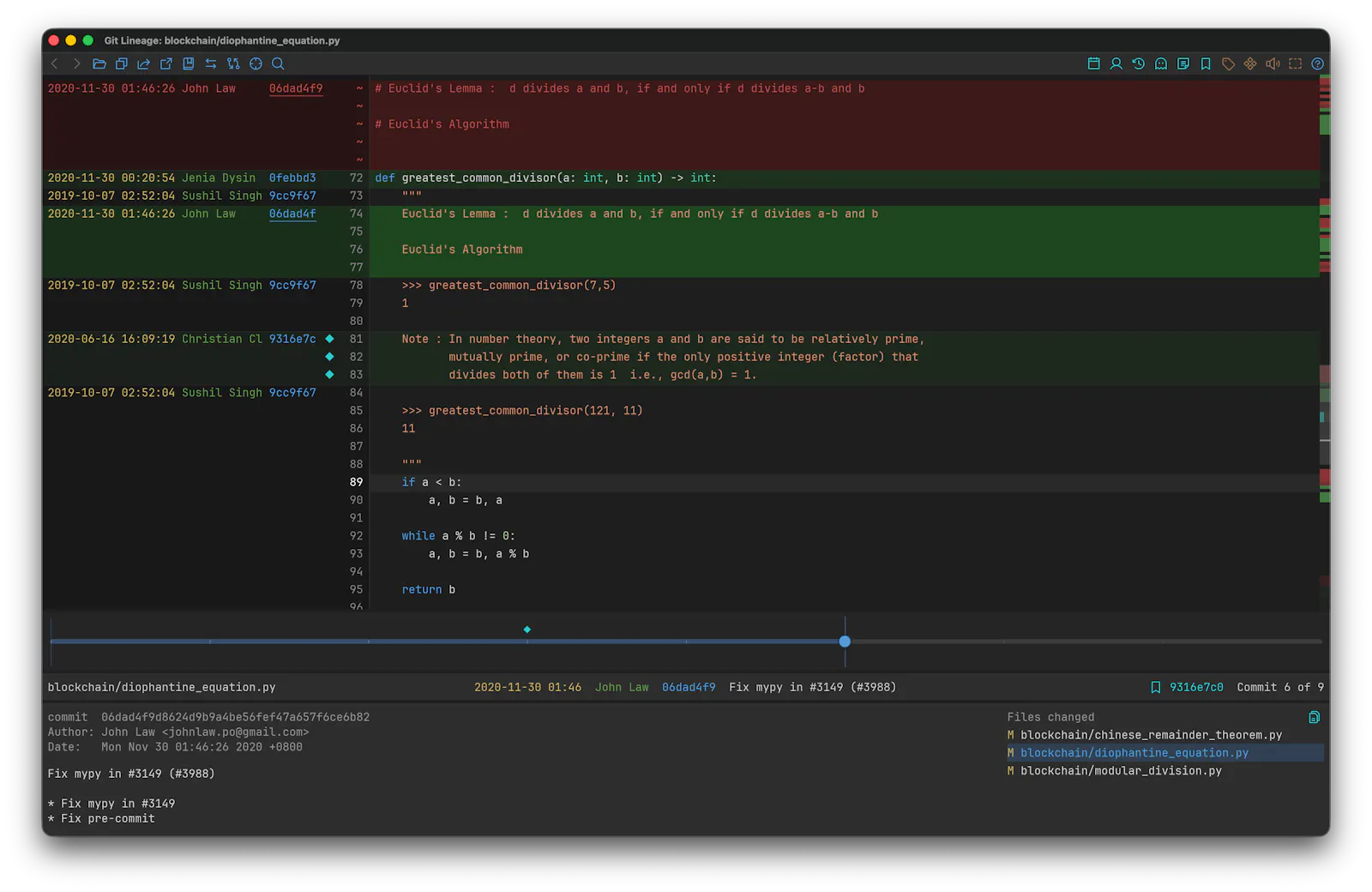The width and height of the screenshot is (1372, 892).
Task: Click the 'Fix mypy in #3149 (#3988)' status message
Action: coord(812,687)
